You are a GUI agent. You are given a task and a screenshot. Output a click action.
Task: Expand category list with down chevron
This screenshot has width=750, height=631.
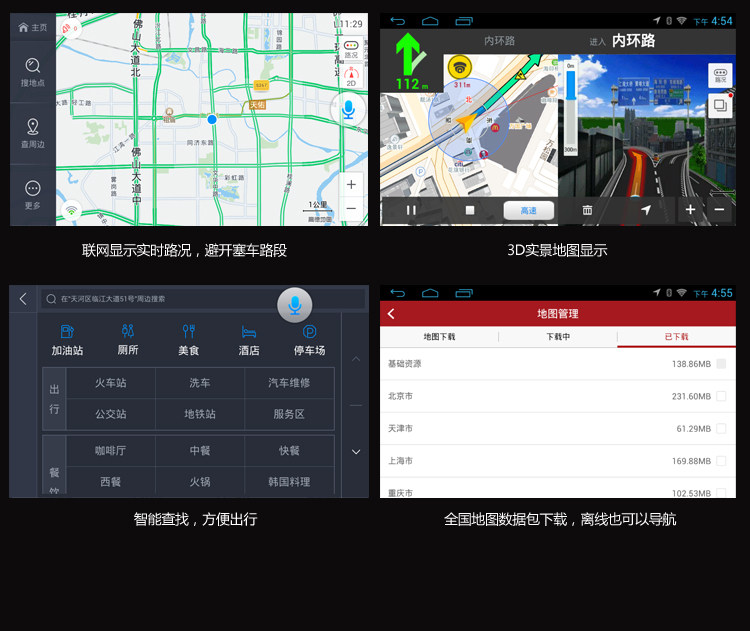tap(356, 452)
